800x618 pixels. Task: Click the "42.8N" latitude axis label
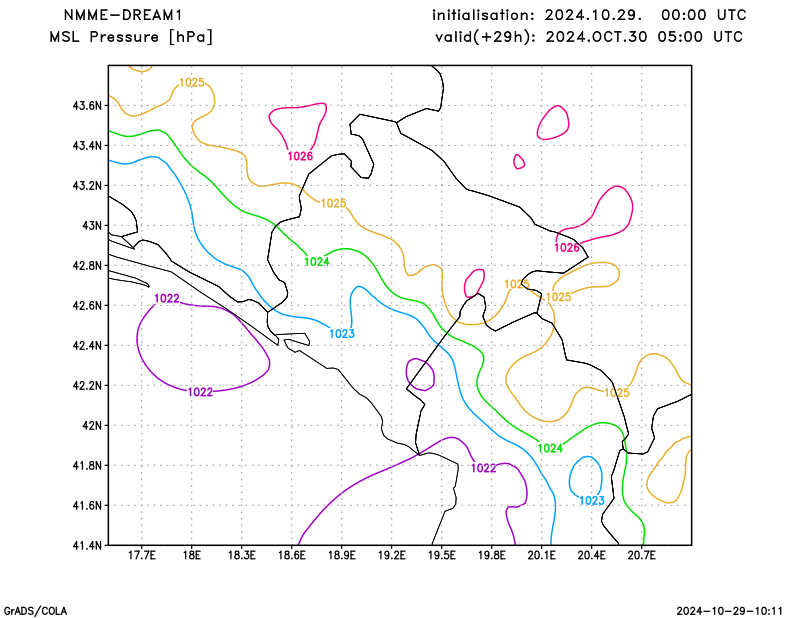pos(87,266)
